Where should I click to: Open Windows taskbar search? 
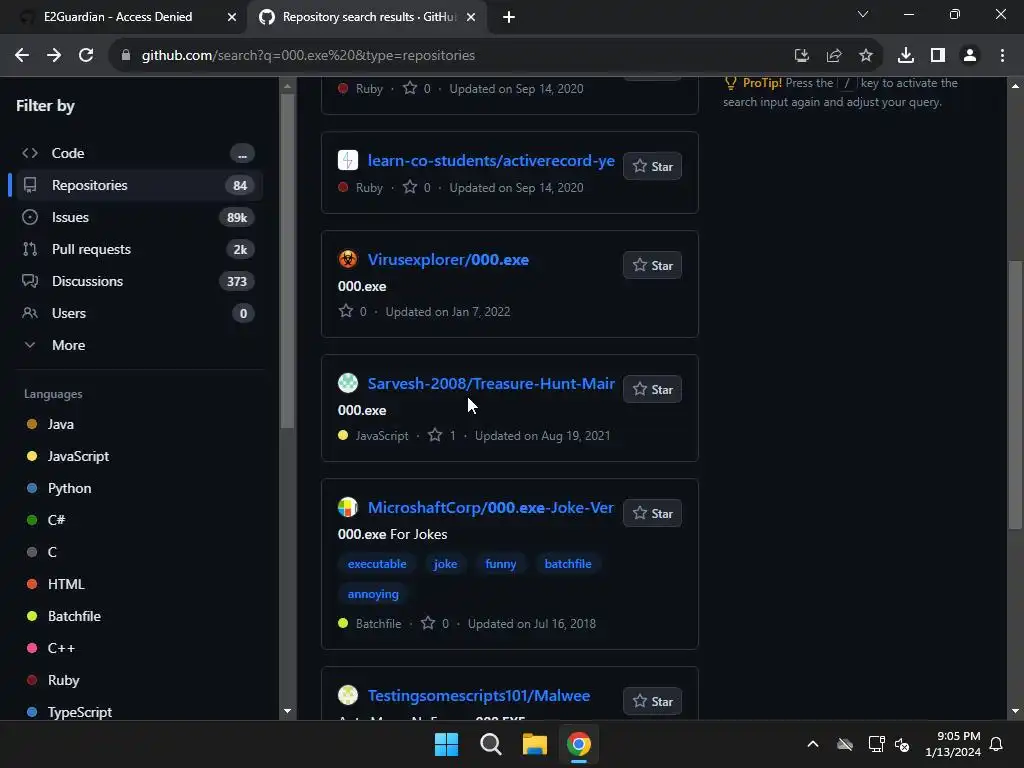click(490, 744)
